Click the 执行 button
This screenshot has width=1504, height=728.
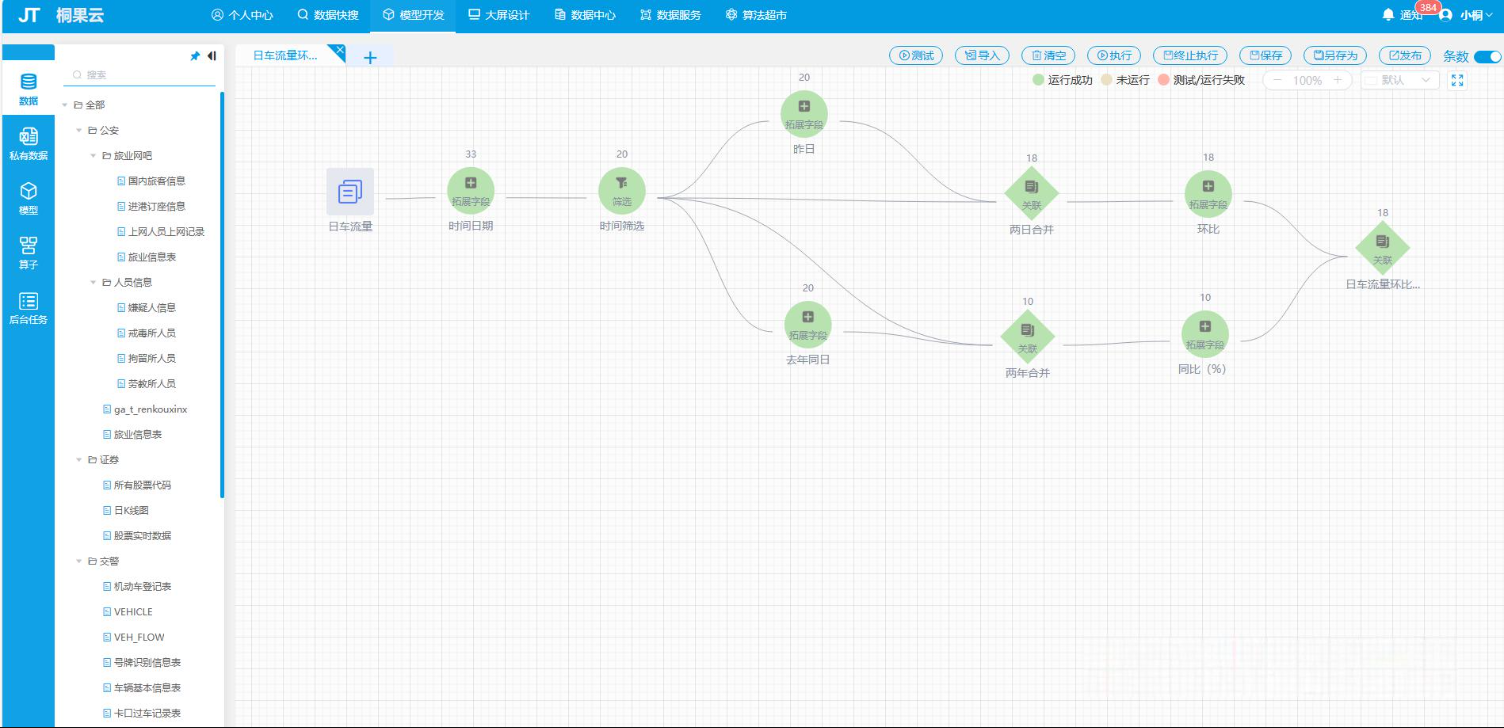[1115, 56]
